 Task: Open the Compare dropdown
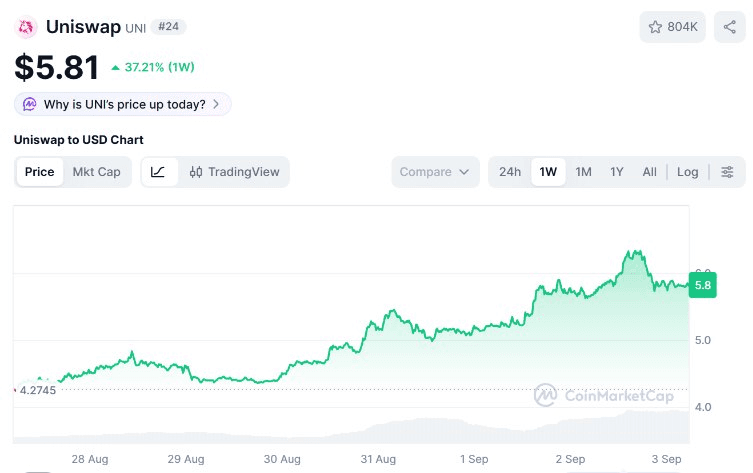tap(435, 172)
